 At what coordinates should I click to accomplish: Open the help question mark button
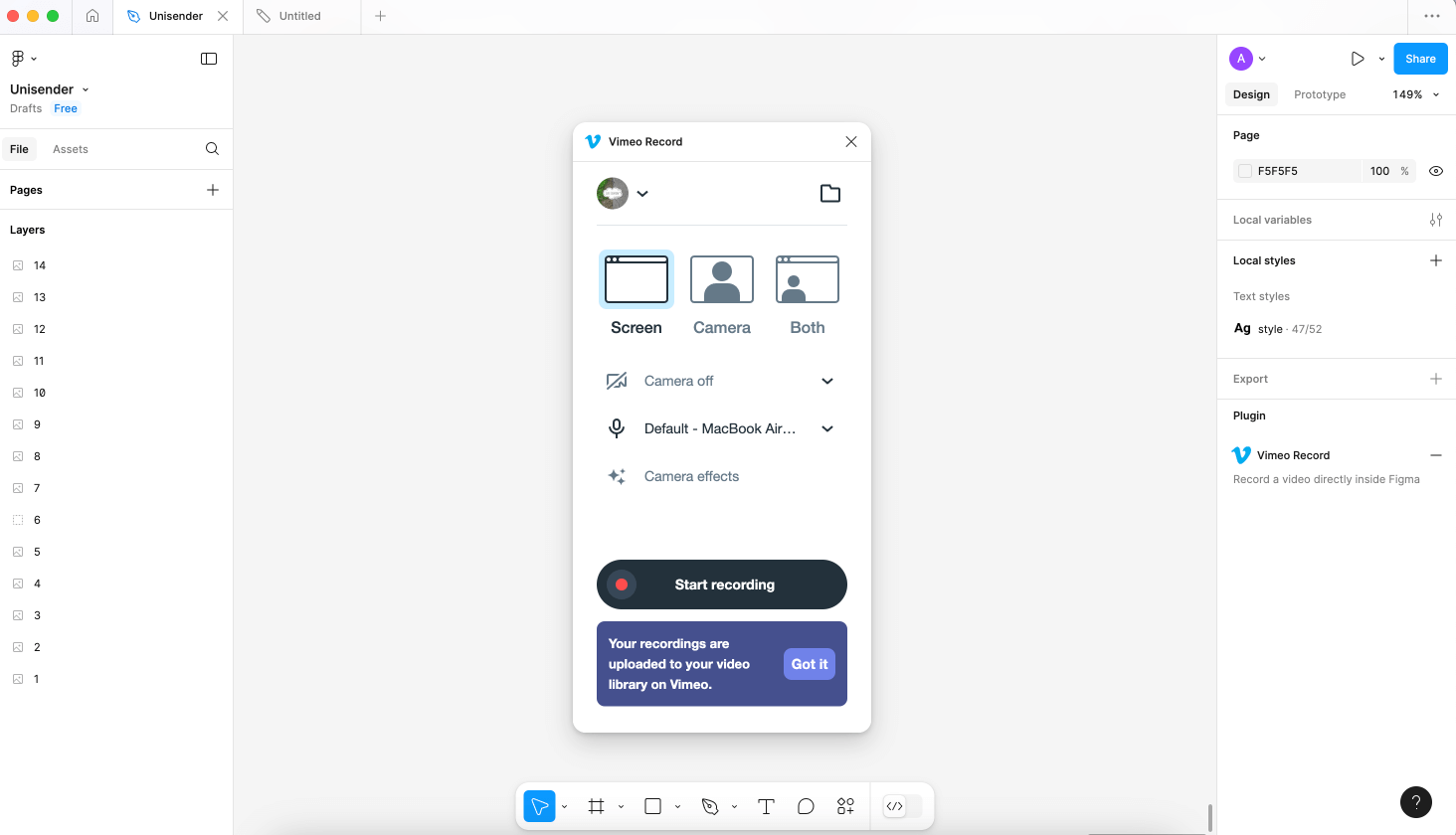pyautogui.click(x=1416, y=802)
